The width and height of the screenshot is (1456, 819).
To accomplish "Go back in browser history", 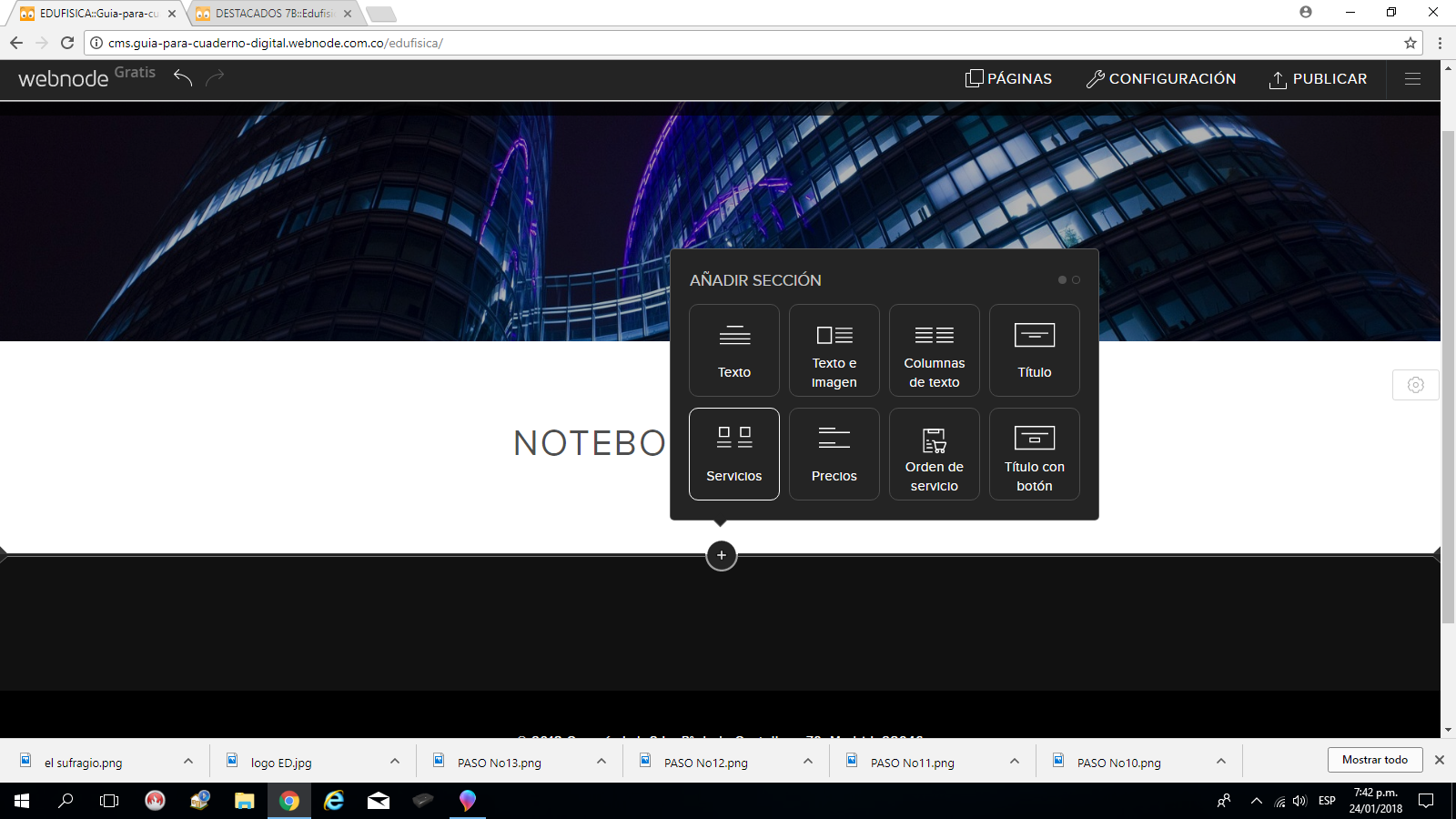I will click(x=16, y=43).
